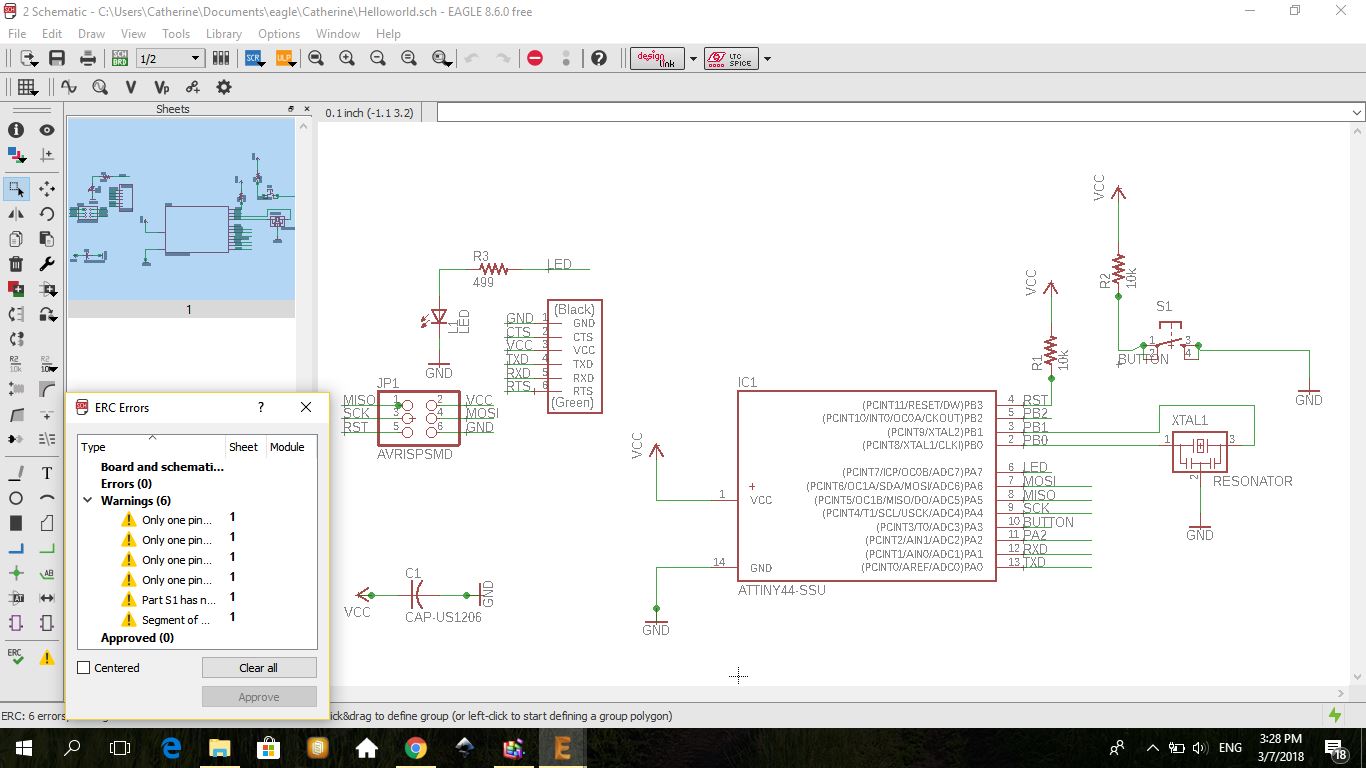Collapse the Warnings (6) tree node
This screenshot has width=1366, height=768.
click(x=88, y=501)
